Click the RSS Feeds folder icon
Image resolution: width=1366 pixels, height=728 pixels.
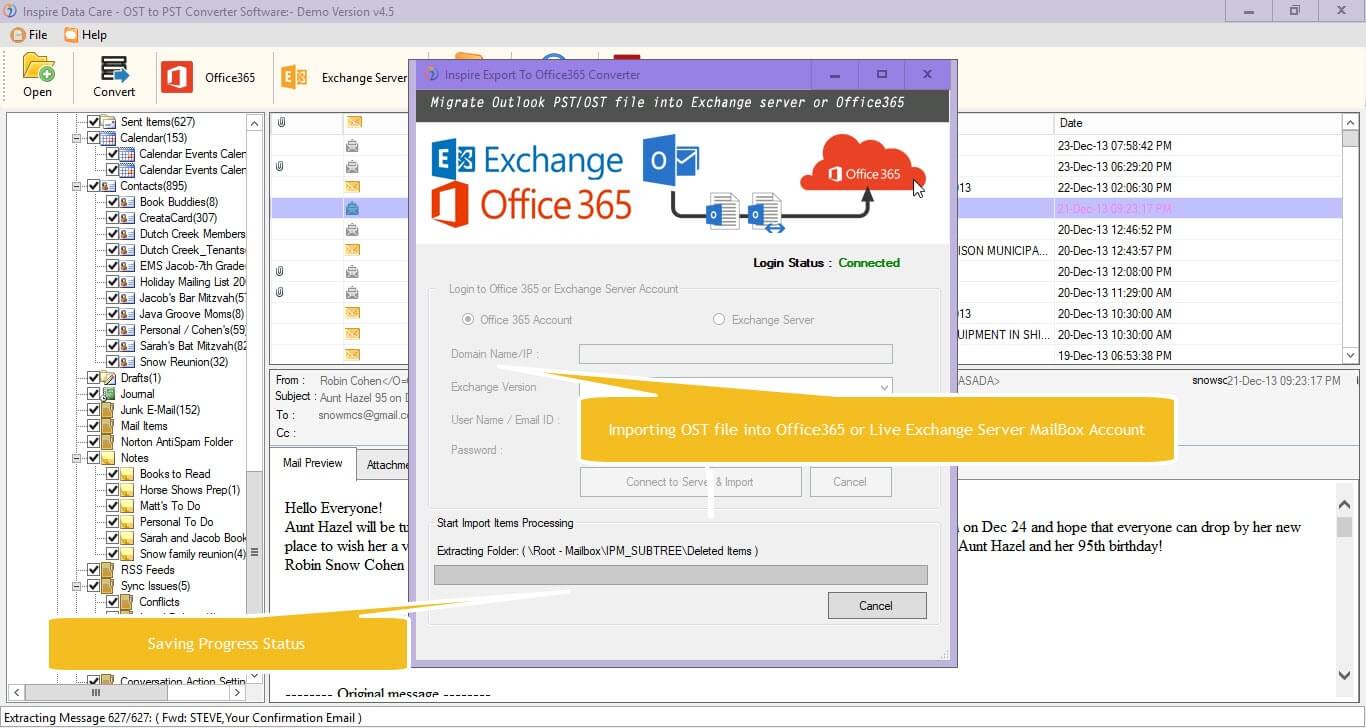pos(109,570)
